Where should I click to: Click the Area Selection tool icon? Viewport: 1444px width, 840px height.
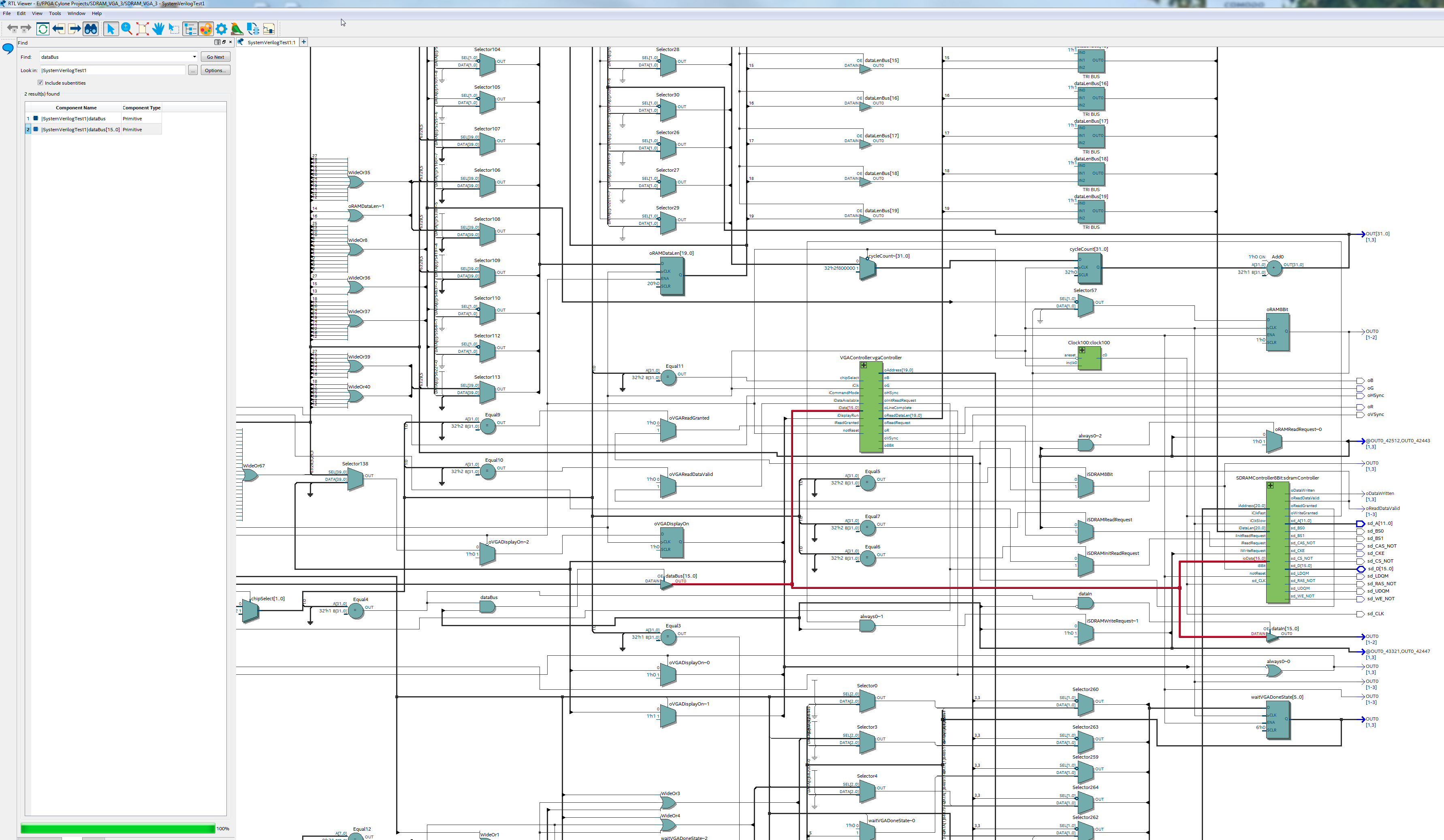[174, 29]
